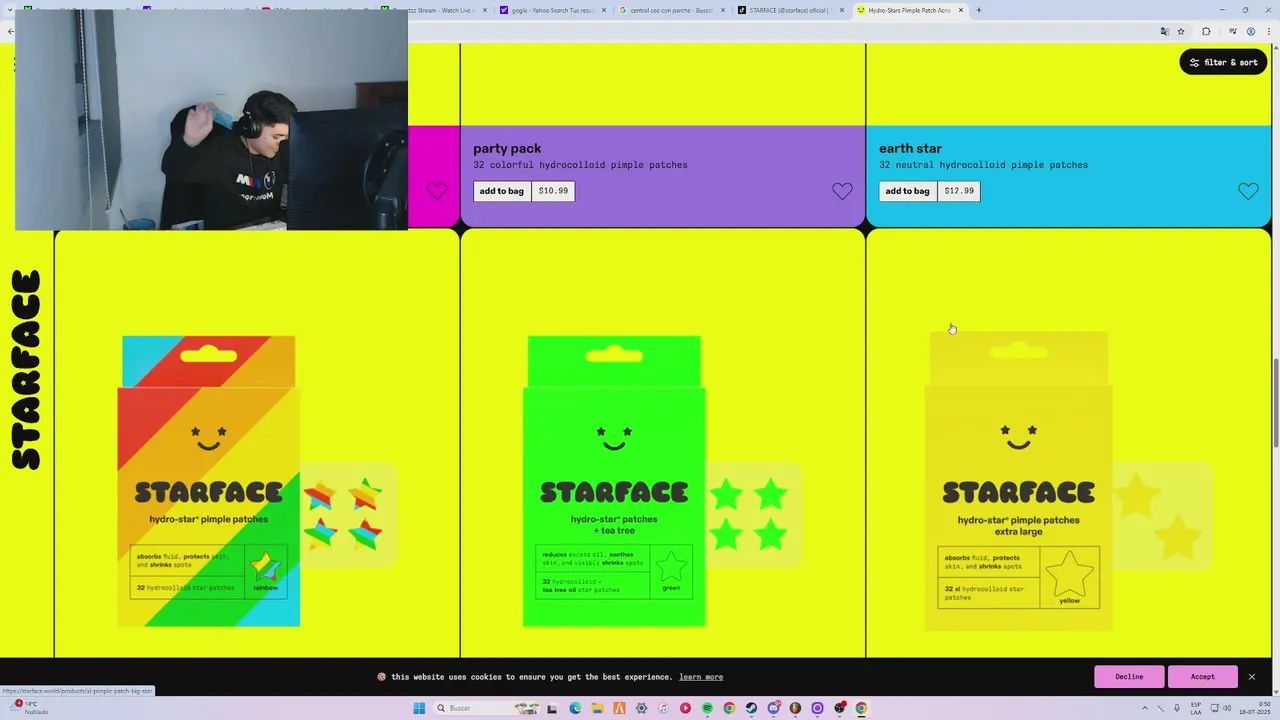Launch Microsoft Edge from the taskbar
Screen dimensions: 1280x720
pos(575,708)
